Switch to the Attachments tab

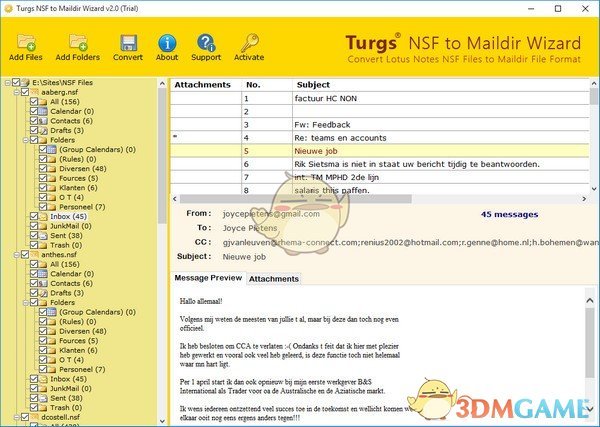click(274, 279)
